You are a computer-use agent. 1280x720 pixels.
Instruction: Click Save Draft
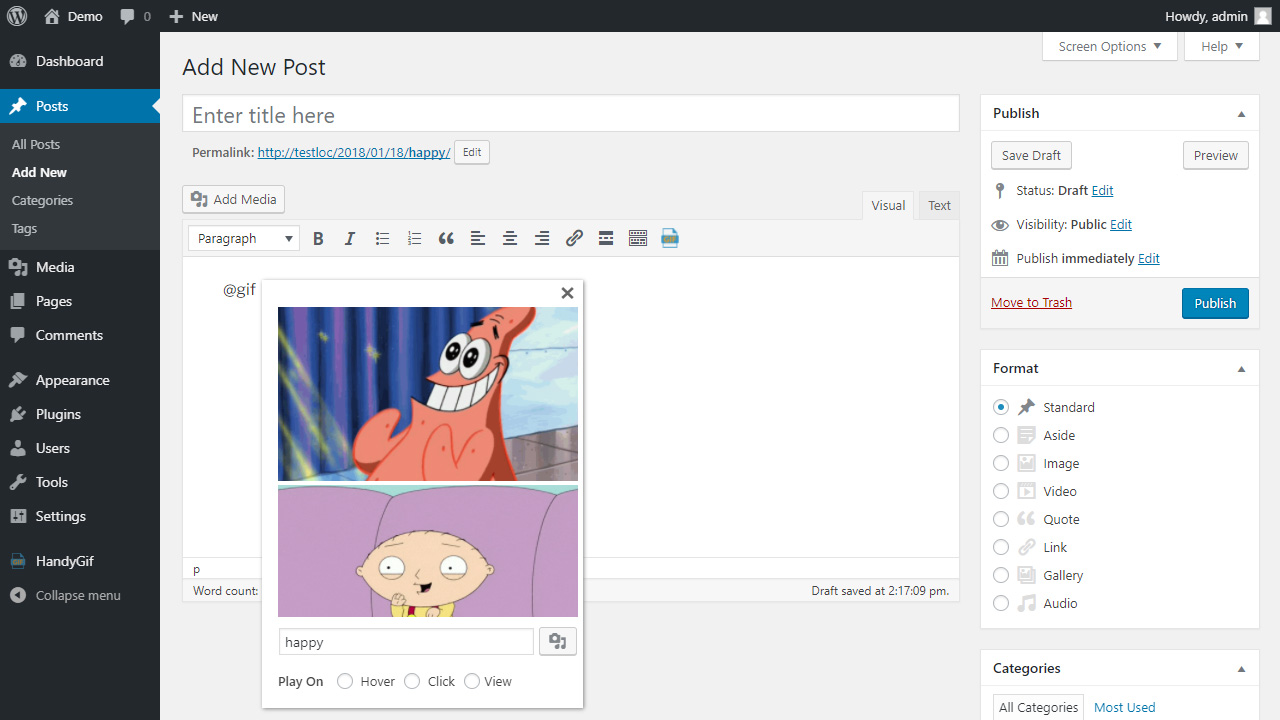(x=1031, y=155)
